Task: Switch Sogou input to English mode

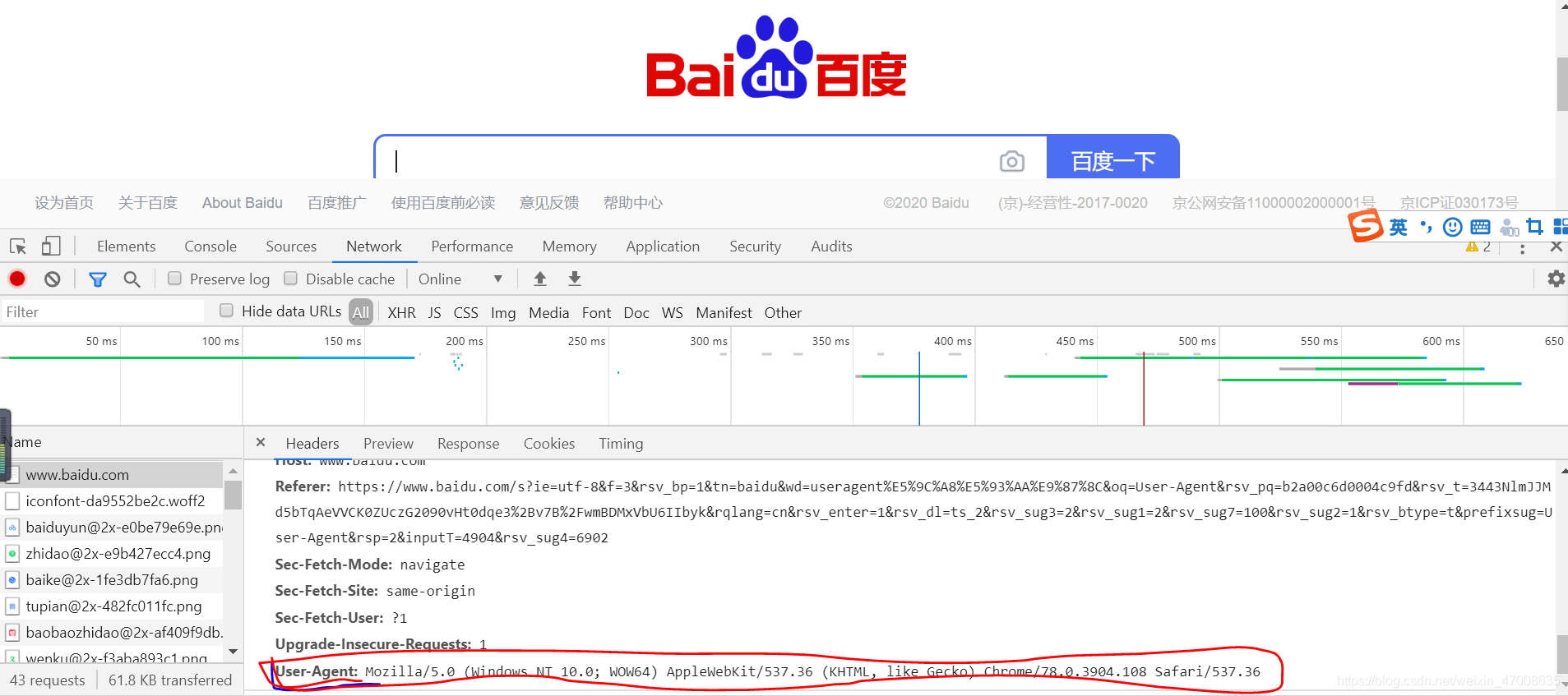Action: click(x=1398, y=227)
